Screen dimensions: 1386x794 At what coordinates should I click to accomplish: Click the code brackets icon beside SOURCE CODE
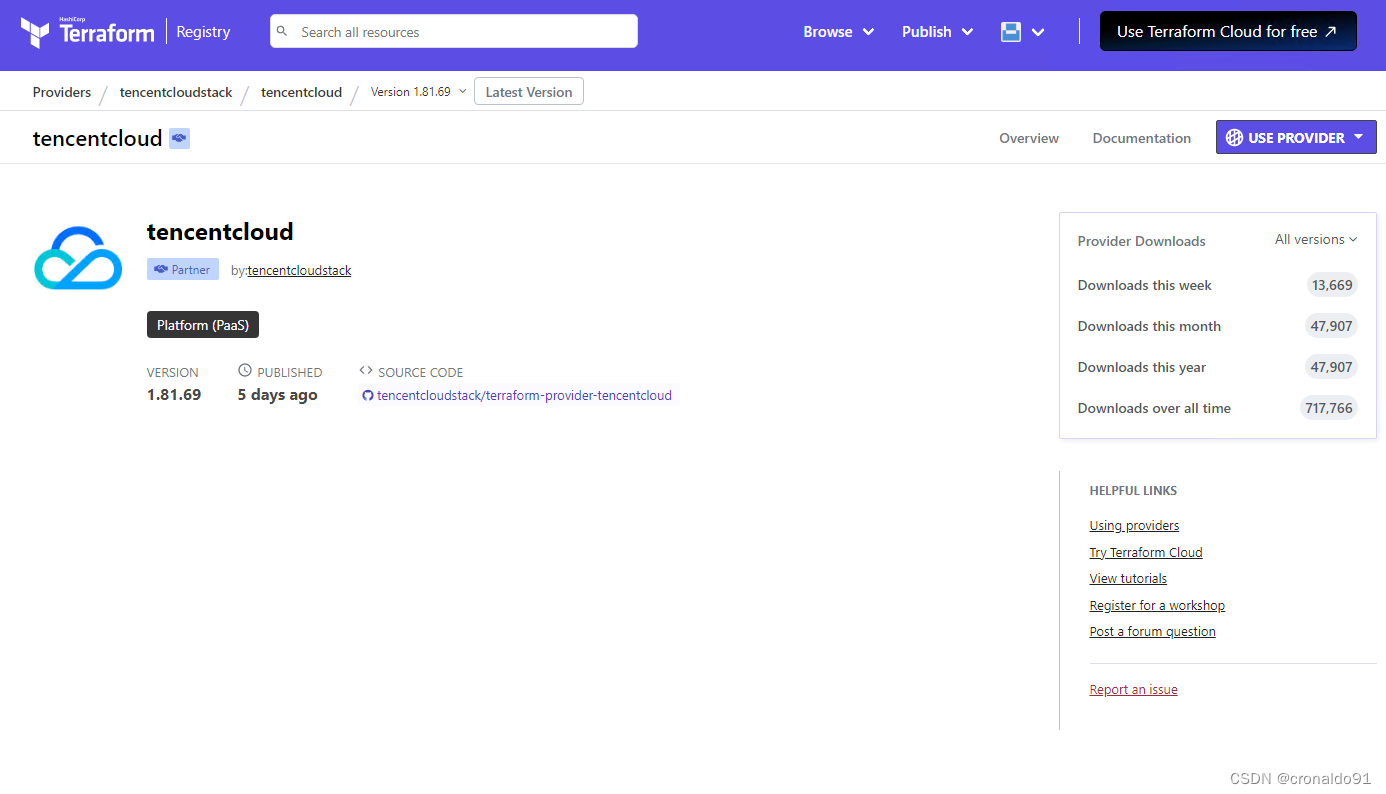(x=366, y=371)
